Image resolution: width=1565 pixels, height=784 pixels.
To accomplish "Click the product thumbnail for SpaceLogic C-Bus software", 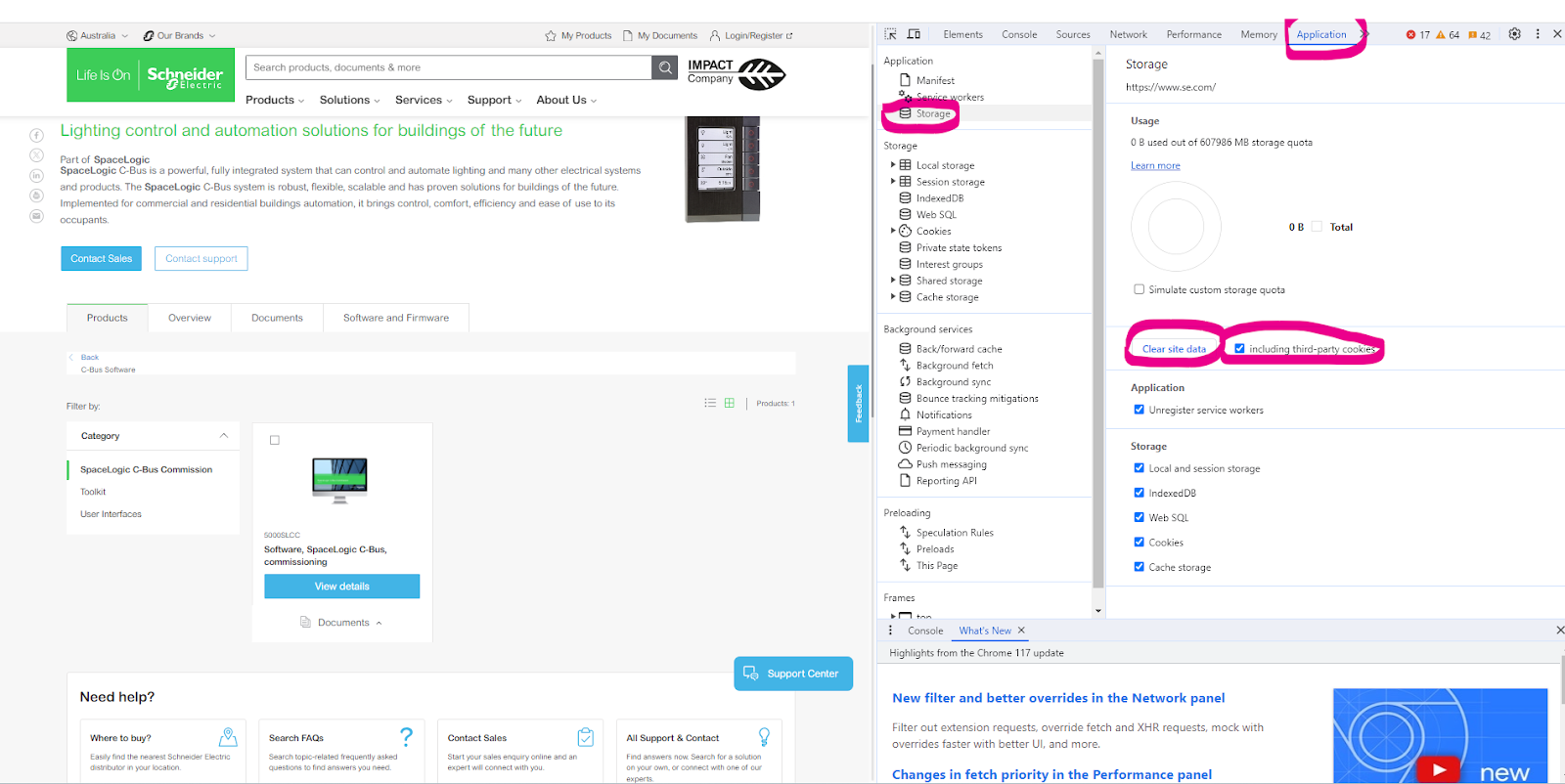I will (x=339, y=480).
